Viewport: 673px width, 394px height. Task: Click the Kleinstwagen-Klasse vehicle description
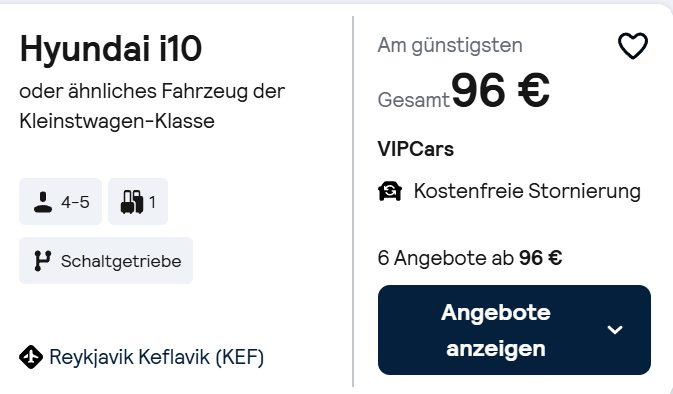coord(152,106)
